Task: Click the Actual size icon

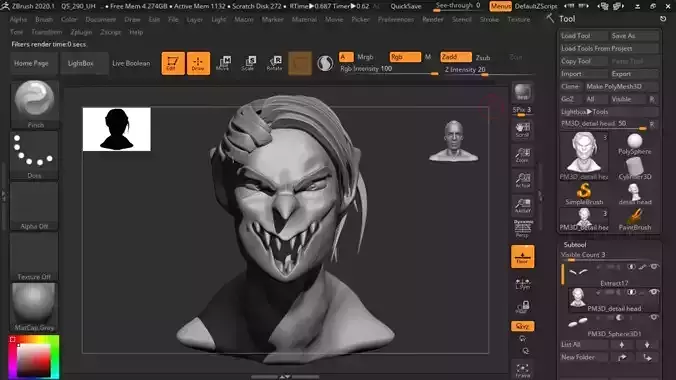Action: tap(523, 180)
